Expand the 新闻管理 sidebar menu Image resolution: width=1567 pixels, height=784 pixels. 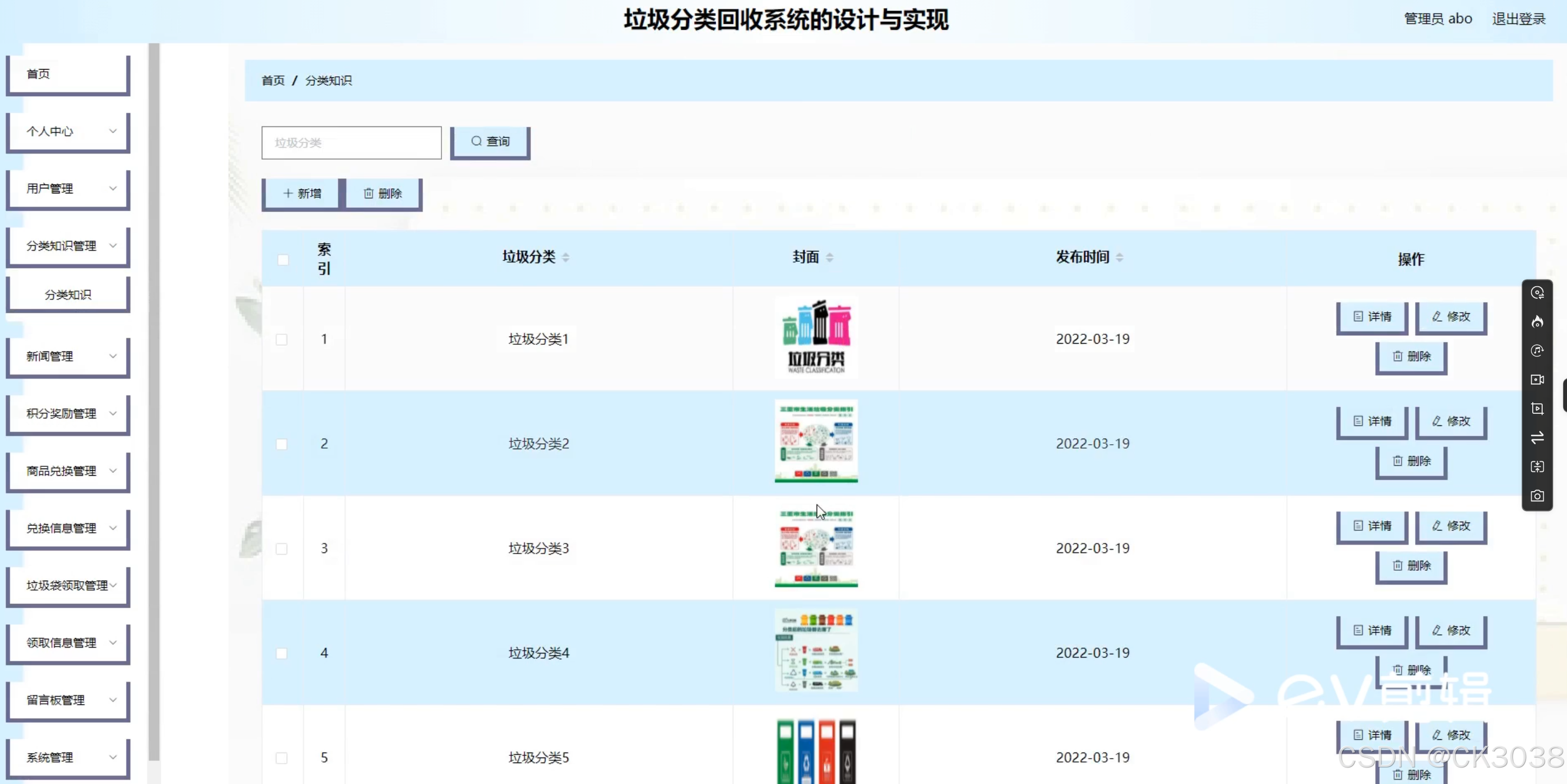pyautogui.click(x=68, y=356)
